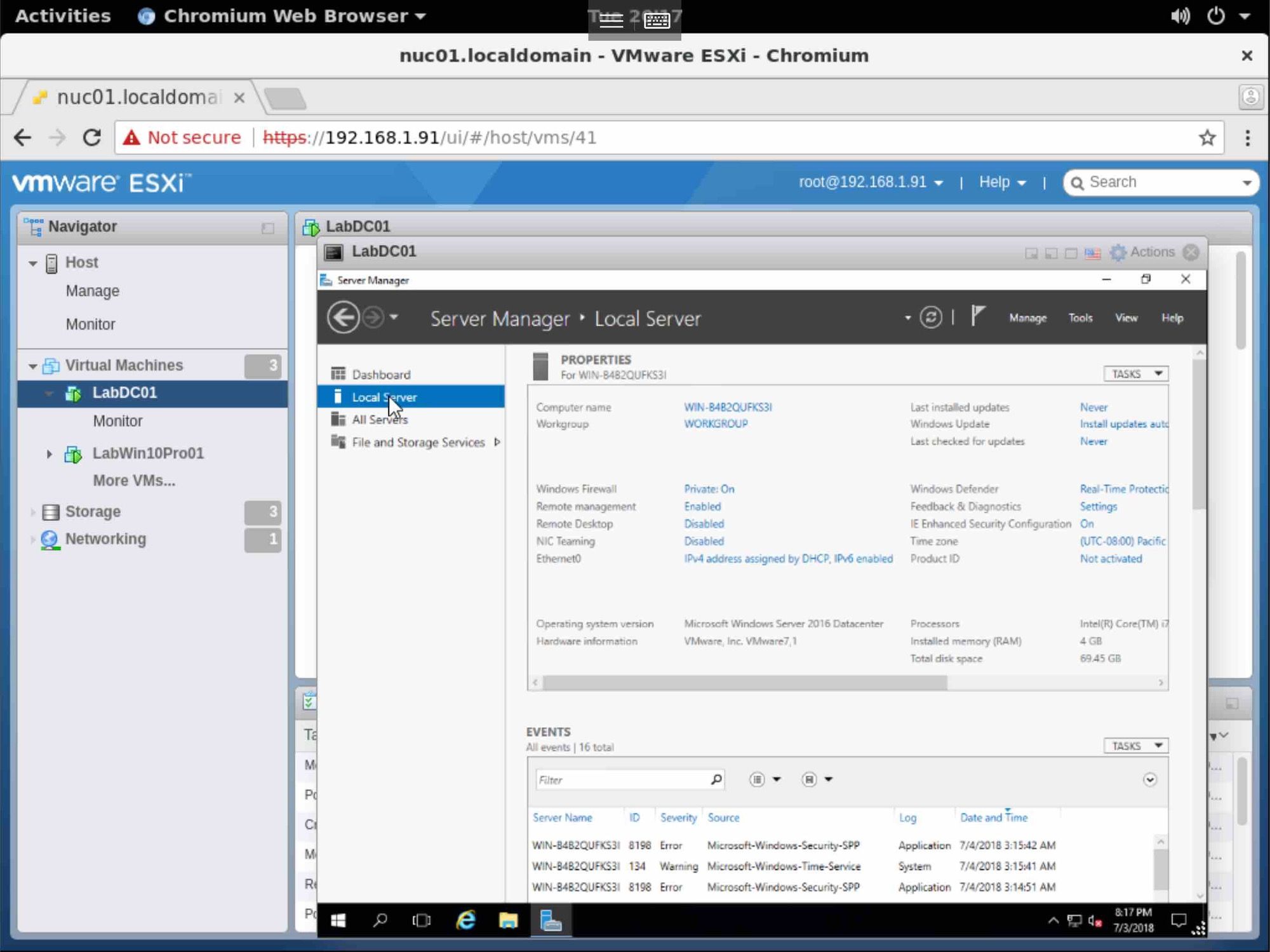Open the Chromium profile icon
Viewport: 1270px width, 952px height.
coord(1250,97)
